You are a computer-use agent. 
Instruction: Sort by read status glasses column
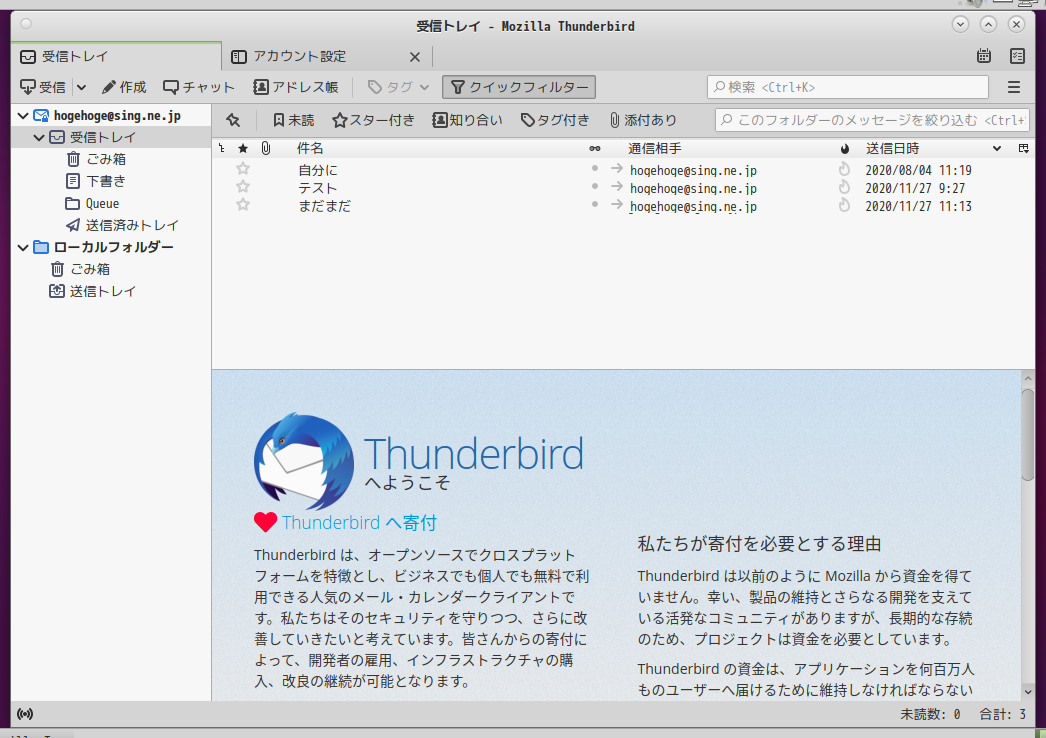click(x=594, y=148)
